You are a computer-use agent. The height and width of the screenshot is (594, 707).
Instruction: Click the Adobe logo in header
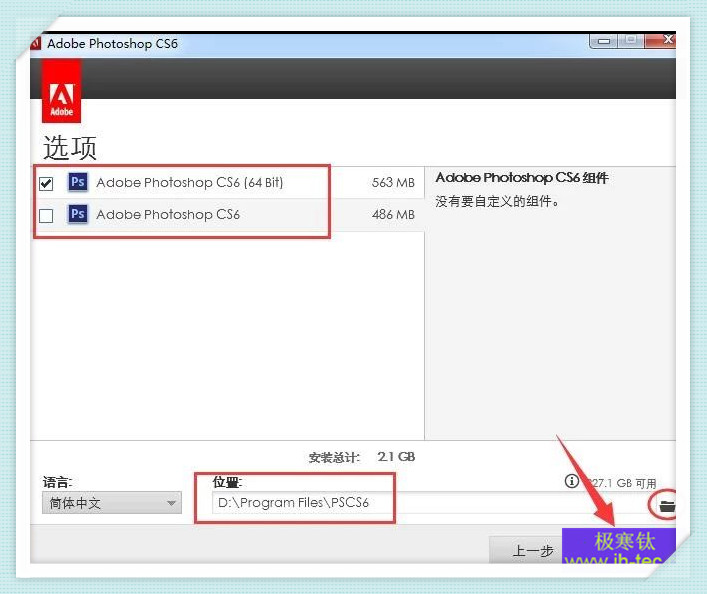[x=61, y=92]
